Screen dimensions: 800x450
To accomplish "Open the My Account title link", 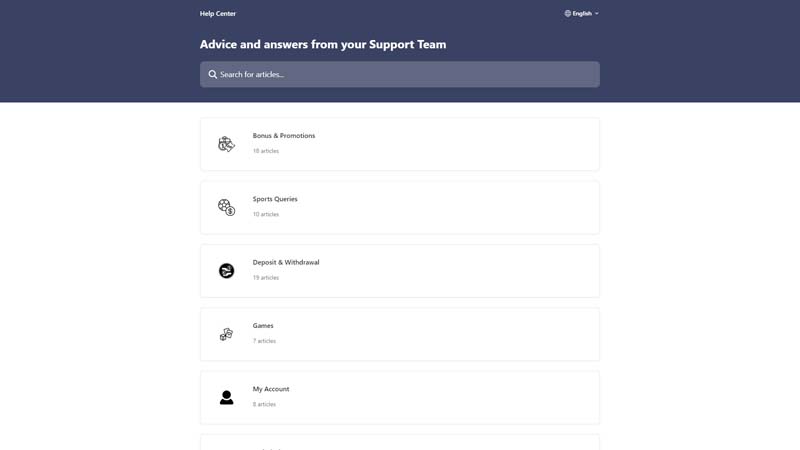I will tap(271, 389).
